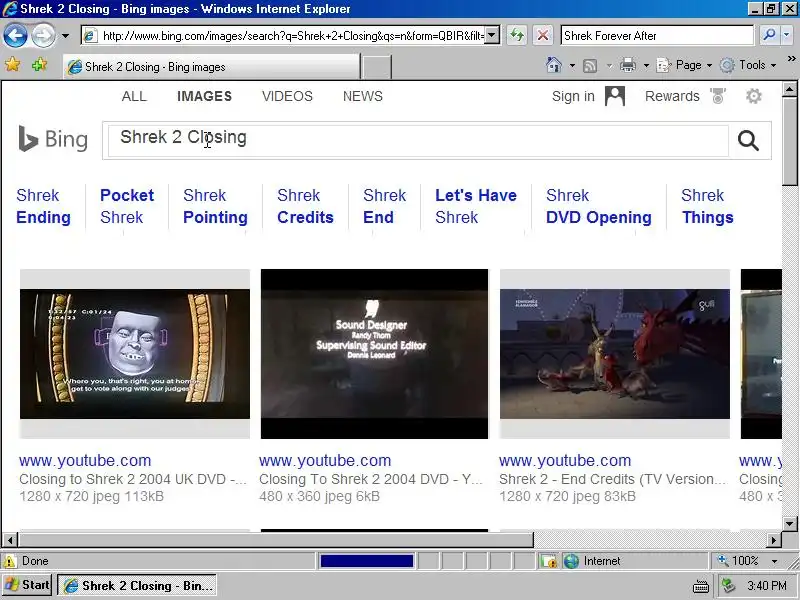This screenshot has width=800, height=600.
Task: Add to Favorites with the green plus star
Action: [39, 65]
